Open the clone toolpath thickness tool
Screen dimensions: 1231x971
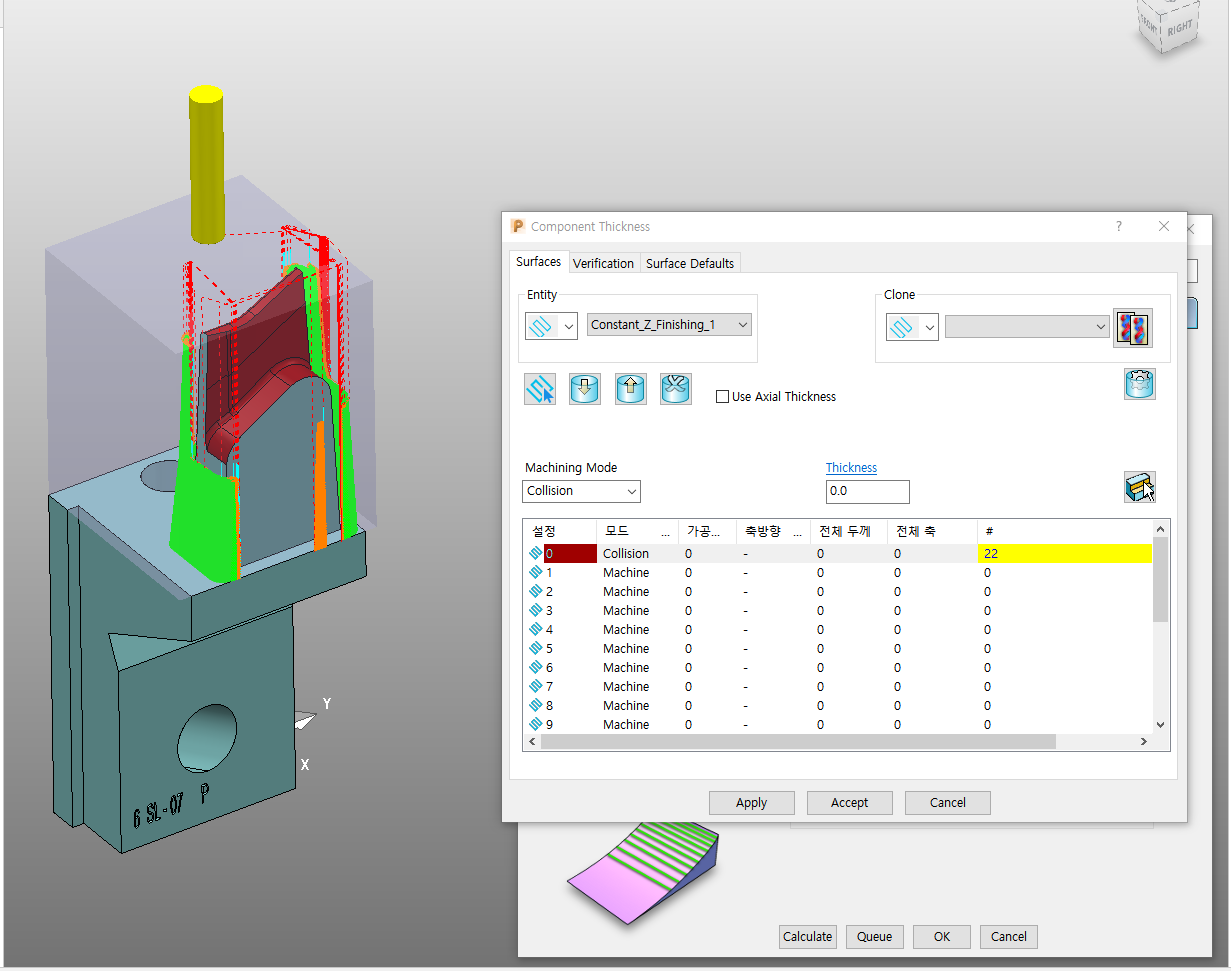(x=1133, y=327)
